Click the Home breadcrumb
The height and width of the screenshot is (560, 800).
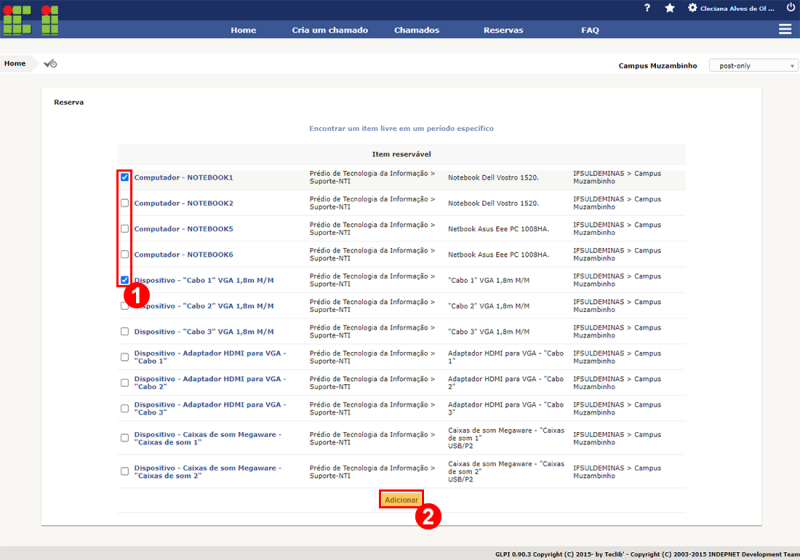15,63
